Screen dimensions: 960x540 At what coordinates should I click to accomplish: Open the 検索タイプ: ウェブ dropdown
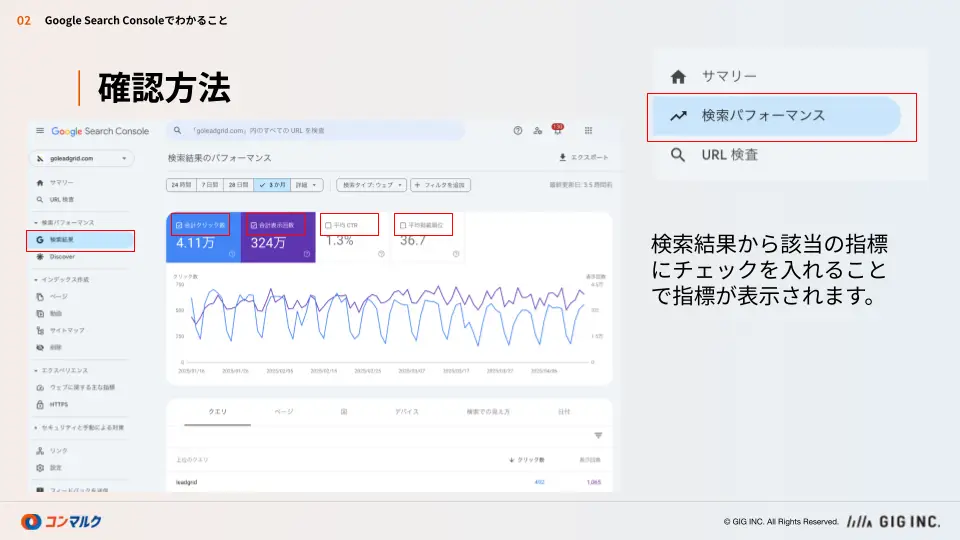(x=372, y=185)
